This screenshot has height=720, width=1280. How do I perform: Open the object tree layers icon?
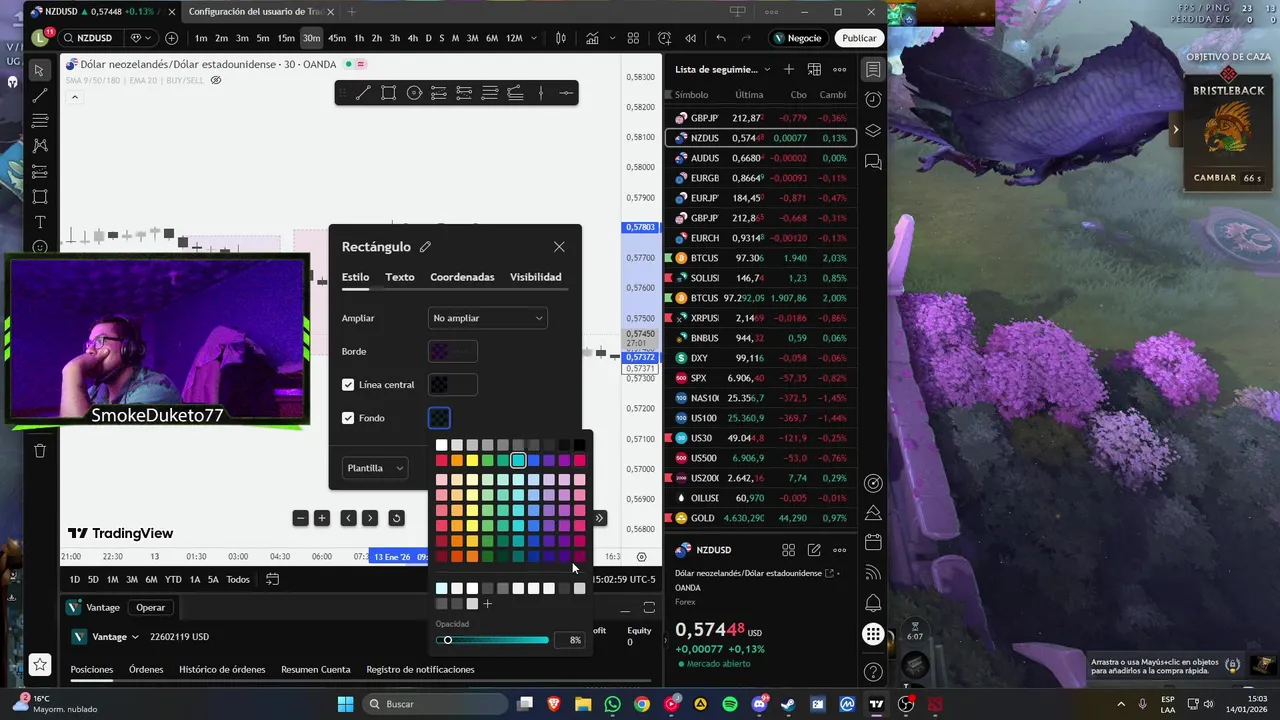click(873, 131)
